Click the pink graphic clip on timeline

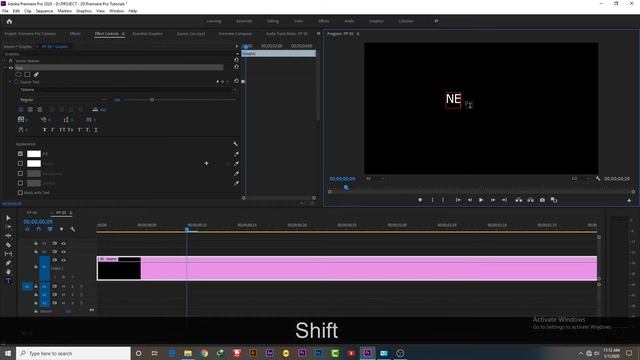click(x=347, y=268)
